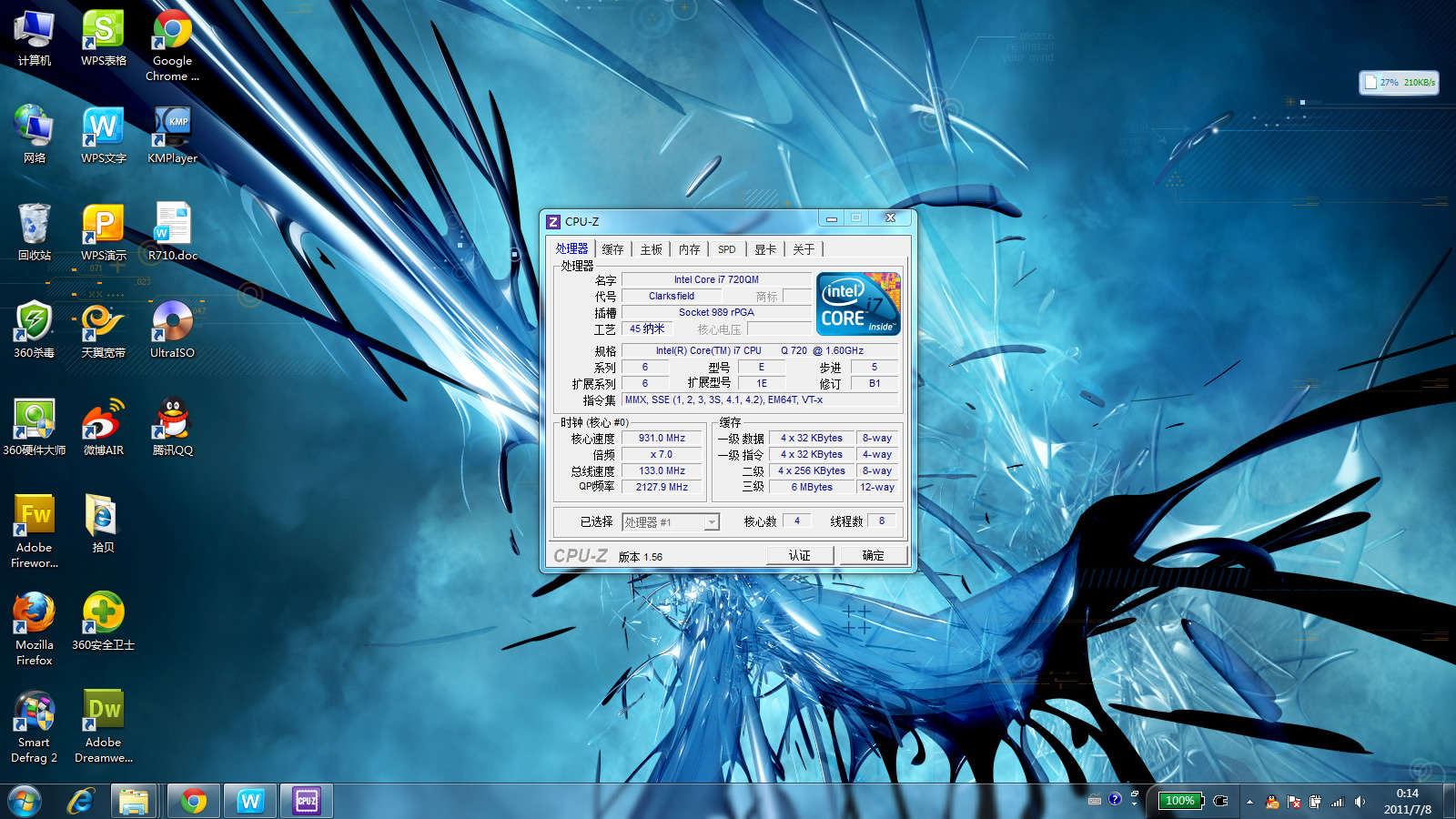Image resolution: width=1456 pixels, height=819 pixels.
Task: Launch Smart Defrag 2 shortcut
Action: (x=35, y=725)
